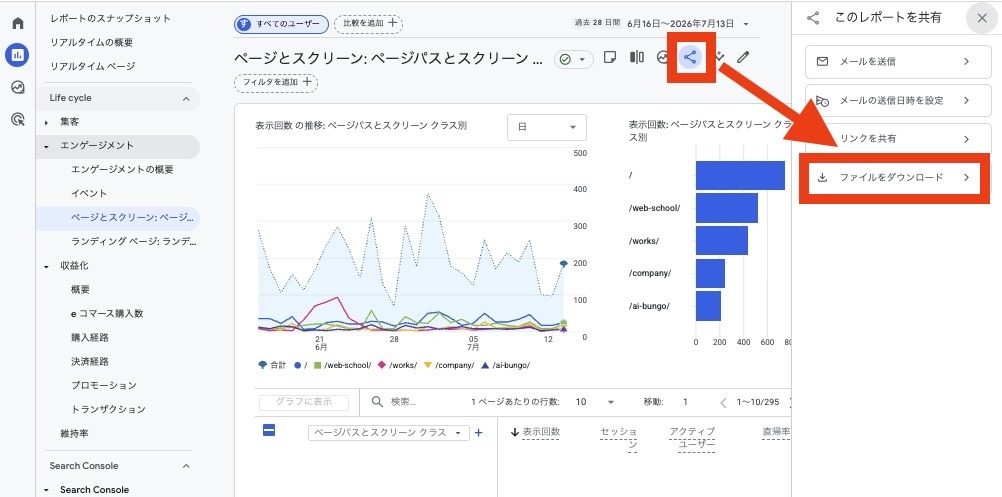Collapse the Life cycle section
The width and height of the screenshot is (1002, 497).
pyautogui.click(x=186, y=98)
